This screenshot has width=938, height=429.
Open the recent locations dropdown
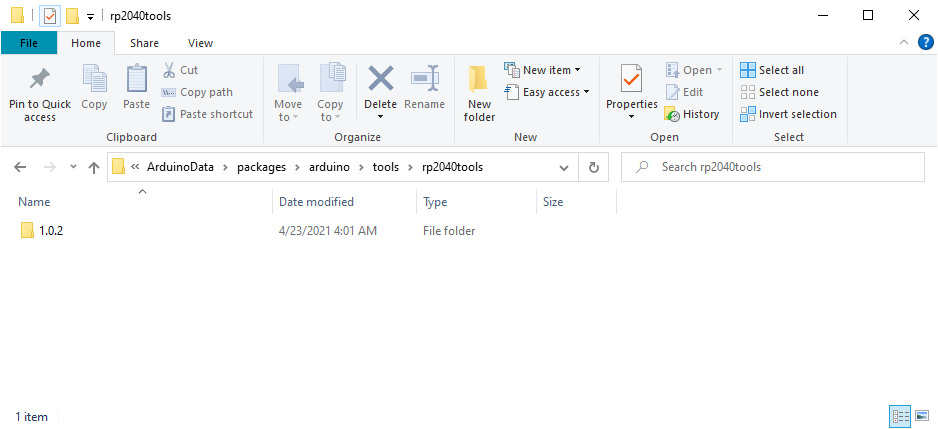(73, 167)
